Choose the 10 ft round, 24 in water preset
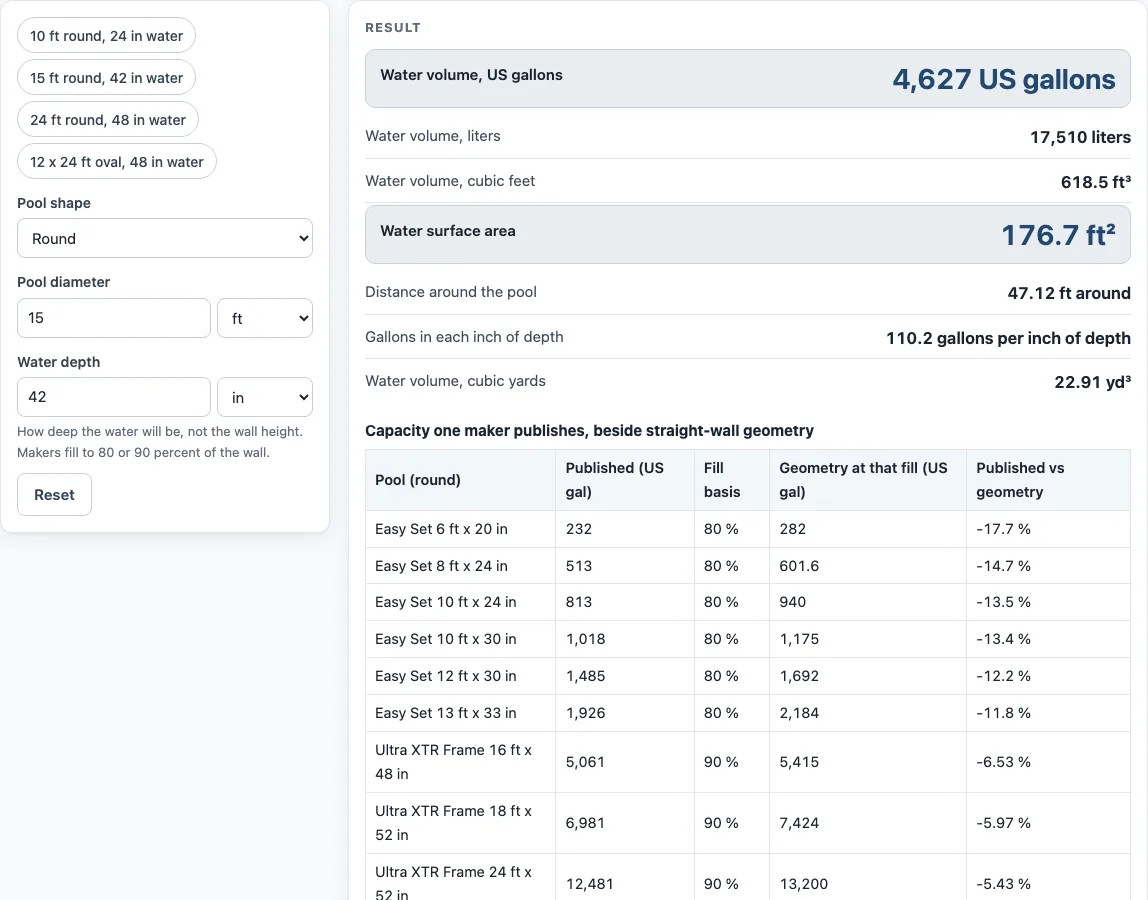Image resolution: width=1148 pixels, height=900 pixels. (x=106, y=36)
